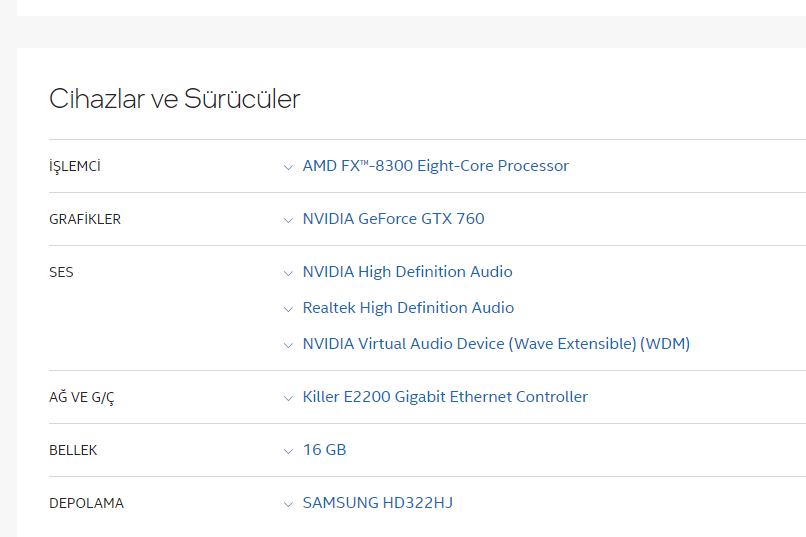Screen dimensions: 806x537
Task: Open NVIDIA Virtual Audio Device (WDM) link
Action: (x=496, y=344)
